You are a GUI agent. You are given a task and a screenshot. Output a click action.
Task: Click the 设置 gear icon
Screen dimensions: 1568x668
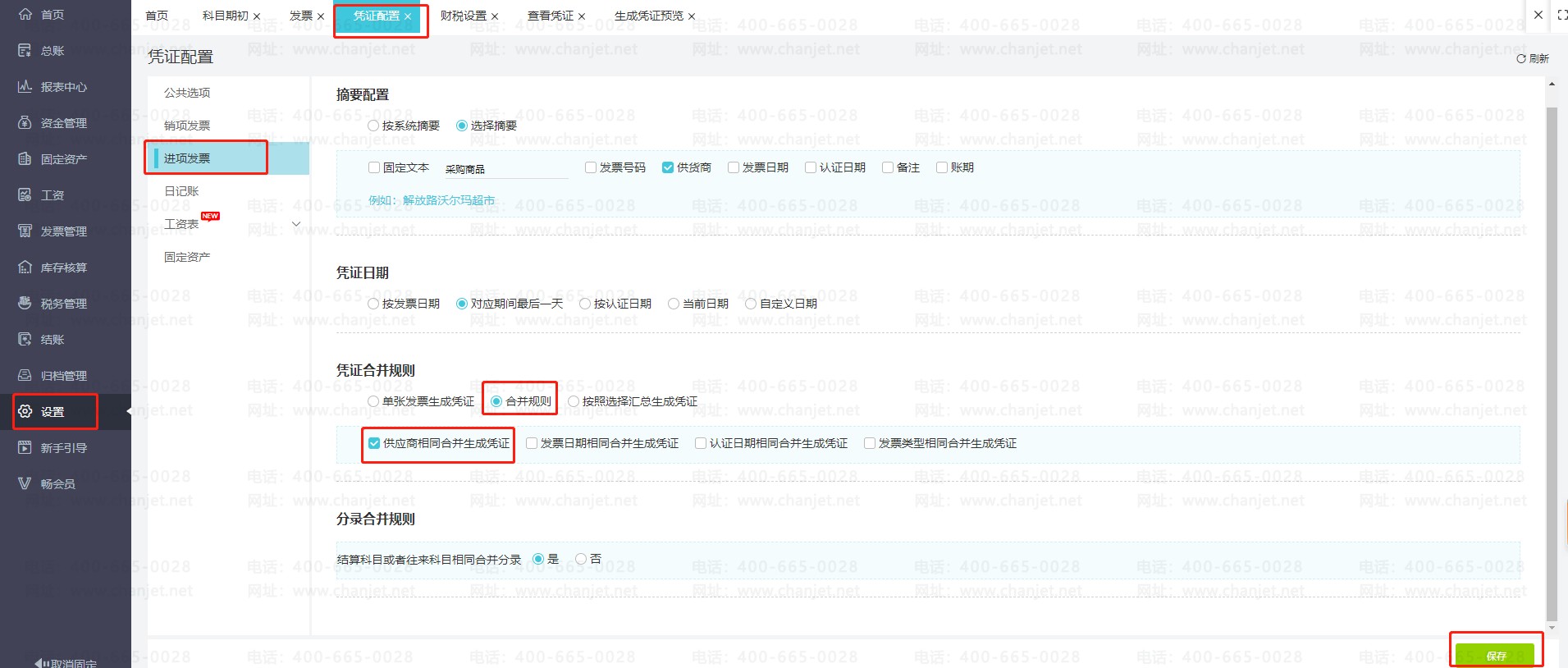(x=25, y=411)
